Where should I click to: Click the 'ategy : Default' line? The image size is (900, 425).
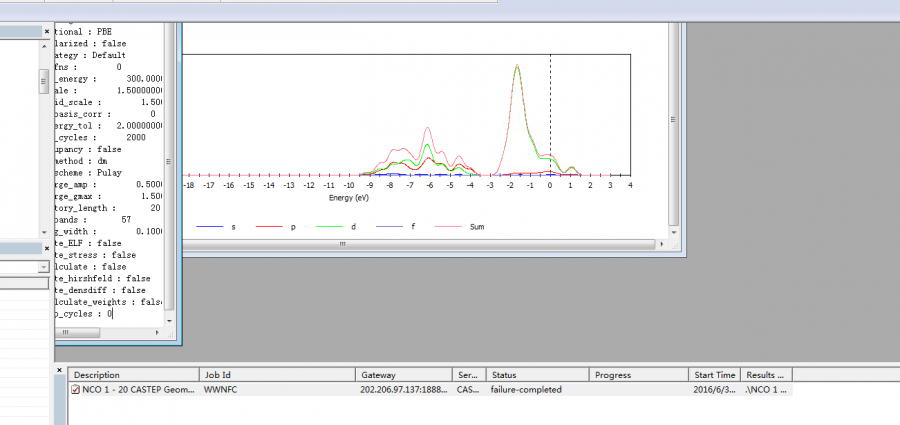coord(91,56)
